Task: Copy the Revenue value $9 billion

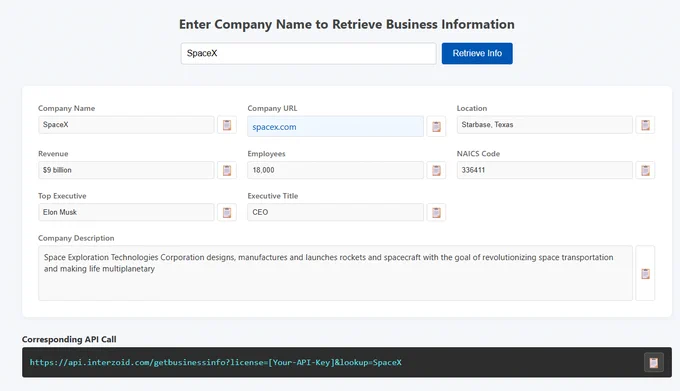Action: 227,170
